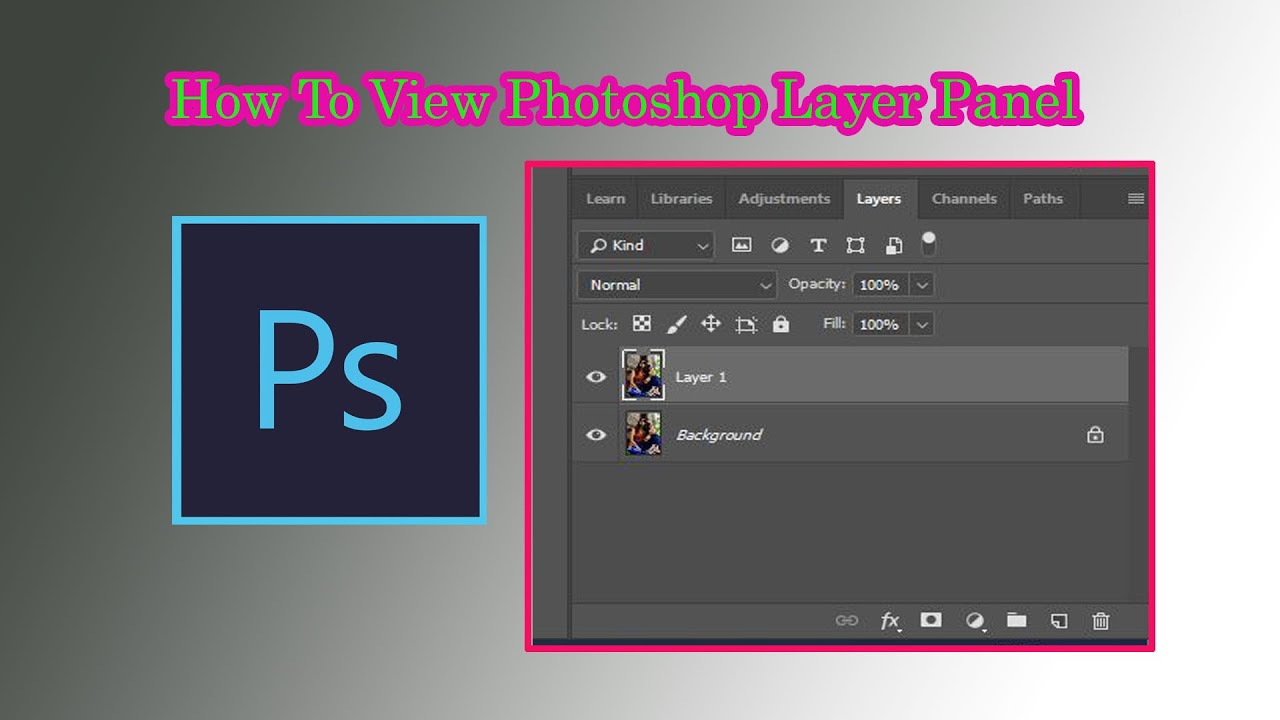The width and height of the screenshot is (1280, 720).
Task: Create a new layer
Action: coord(1059,621)
